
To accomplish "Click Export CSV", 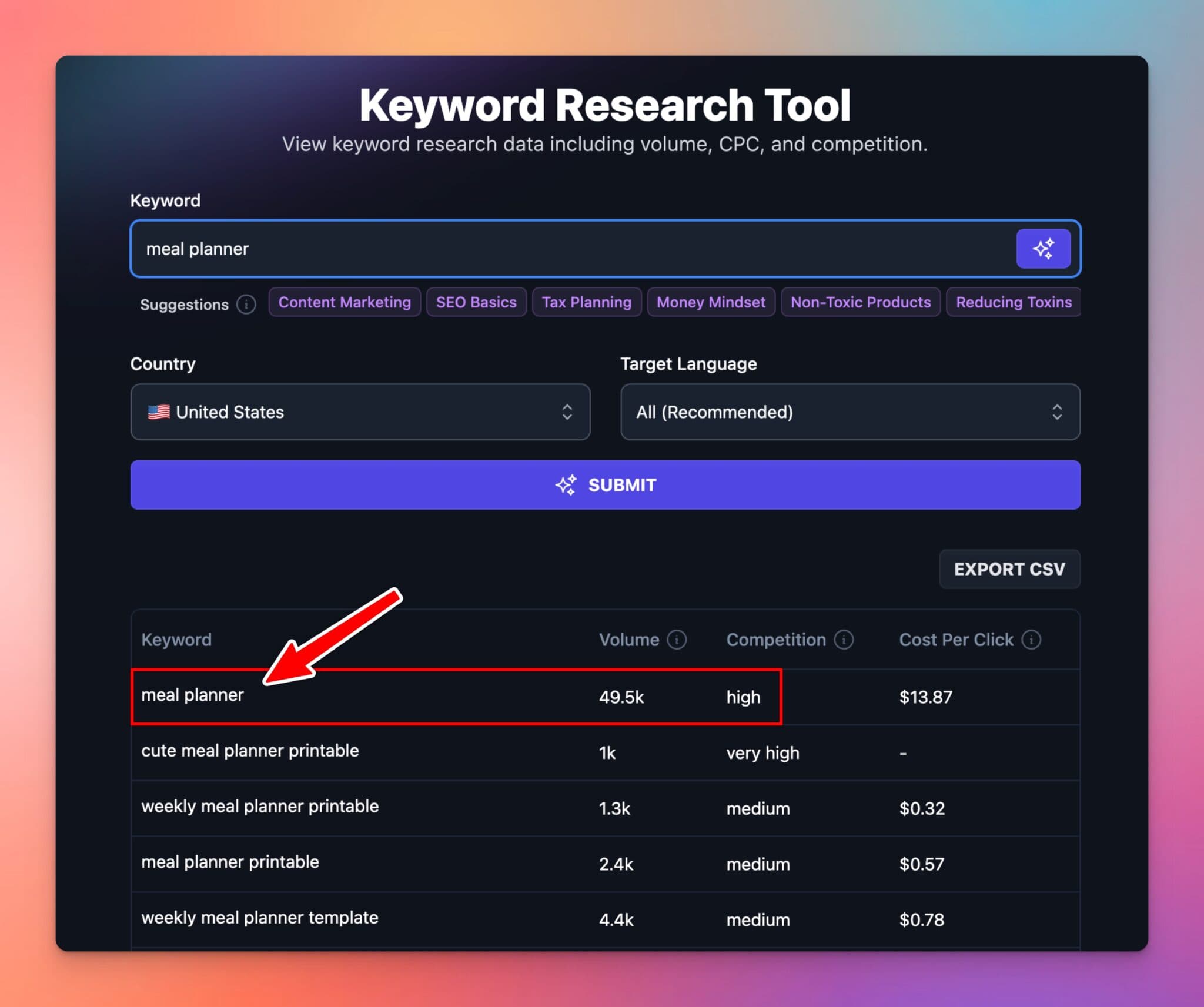I will pyautogui.click(x=1009, y=569).
